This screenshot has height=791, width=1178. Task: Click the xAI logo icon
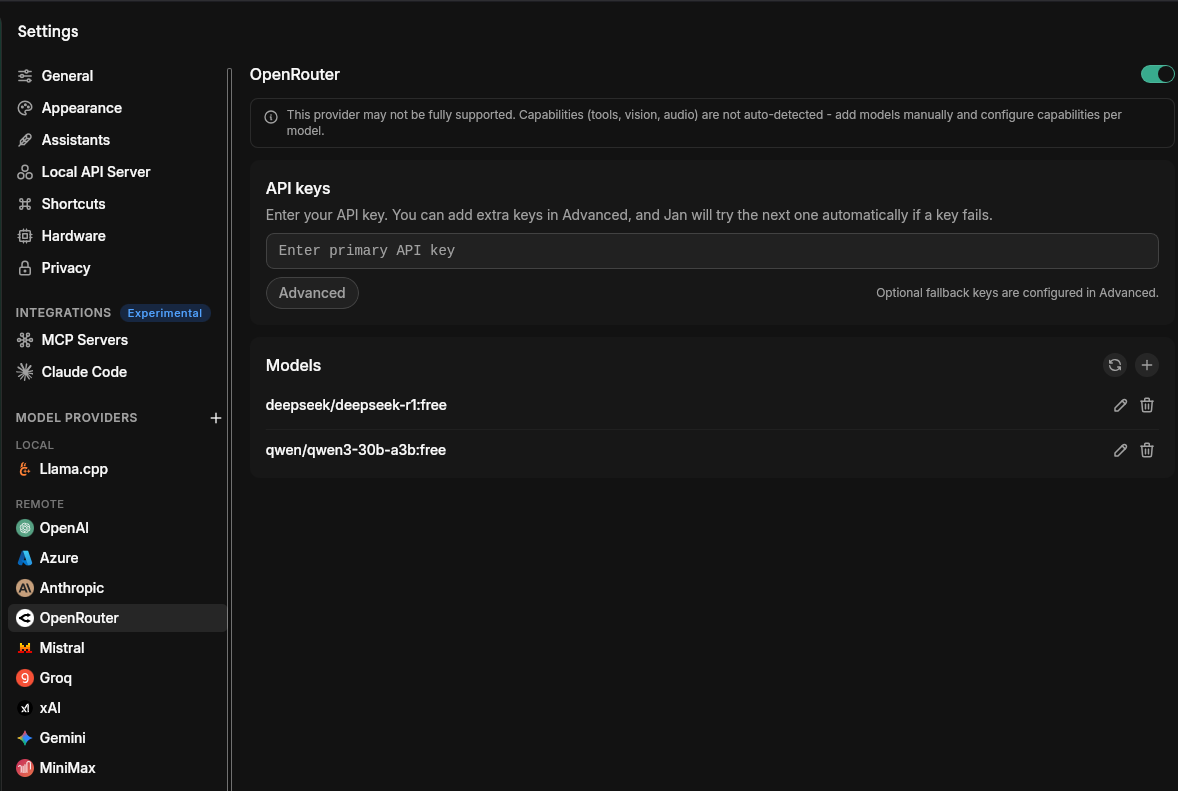(25, 708)
